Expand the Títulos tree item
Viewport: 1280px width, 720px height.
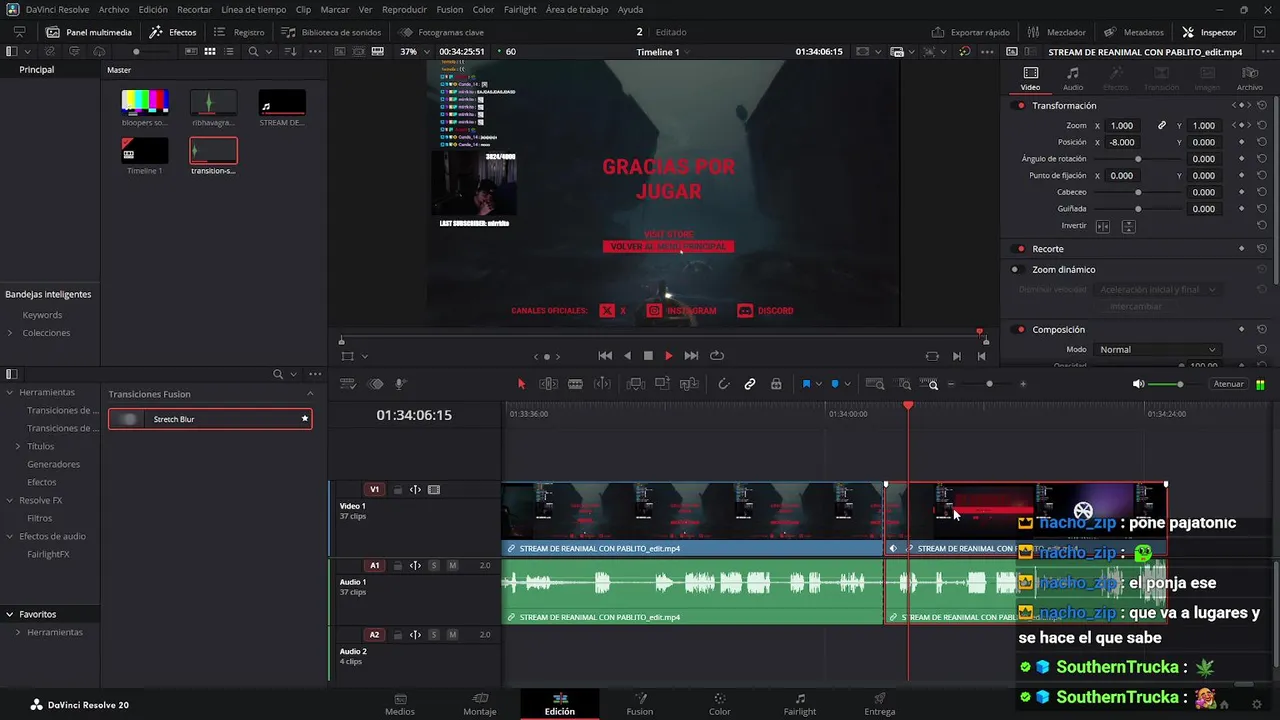coord(18,446)
